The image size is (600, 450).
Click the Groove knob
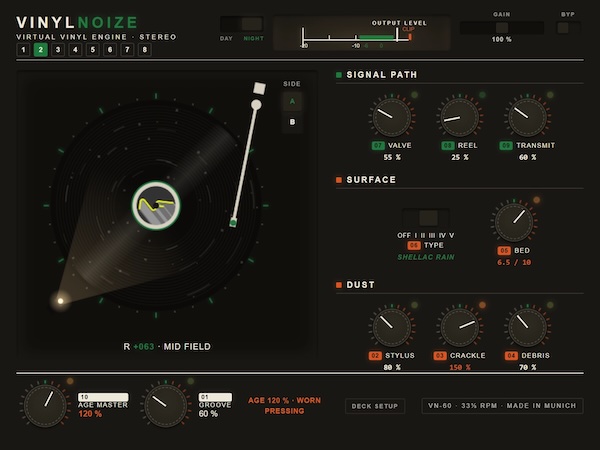point(166,406)
